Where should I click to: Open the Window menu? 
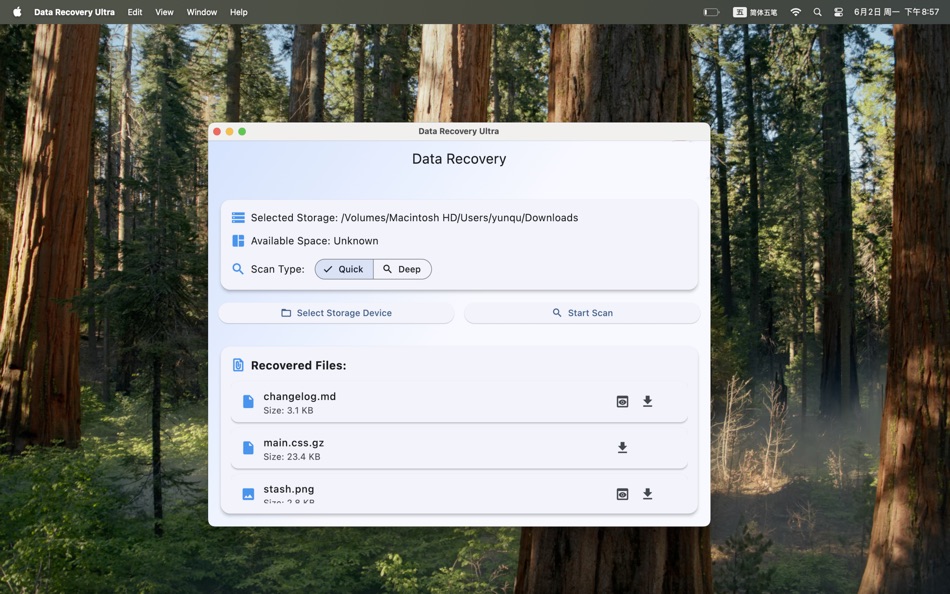click(202, 12)
